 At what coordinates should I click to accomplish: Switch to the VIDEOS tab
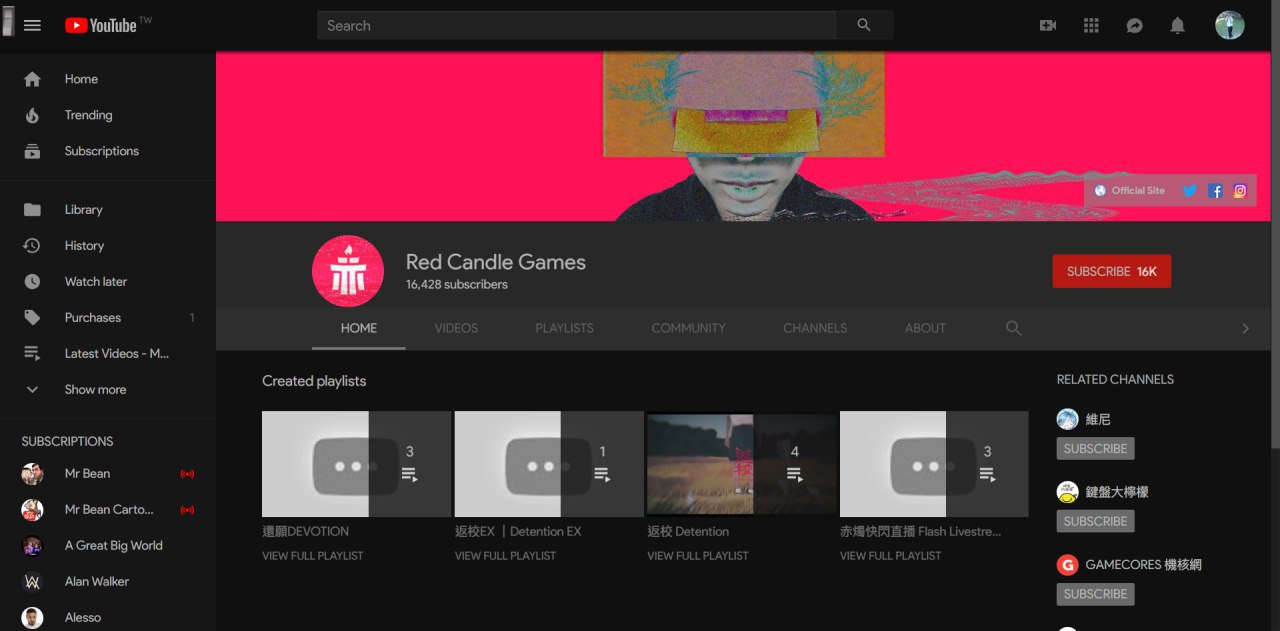coord(456,328)
